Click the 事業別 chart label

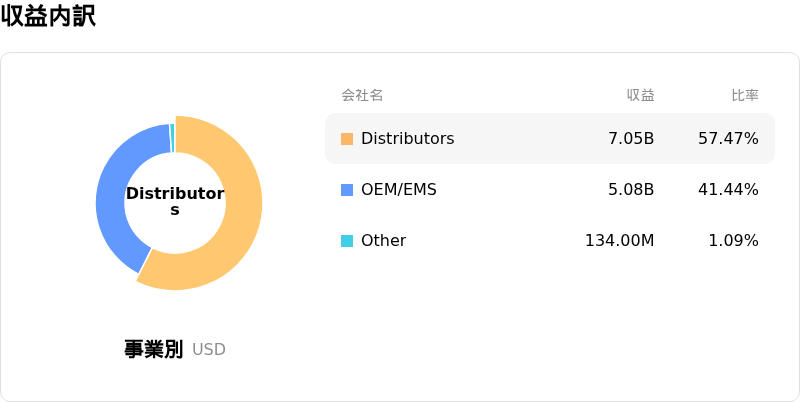point(154,349)
